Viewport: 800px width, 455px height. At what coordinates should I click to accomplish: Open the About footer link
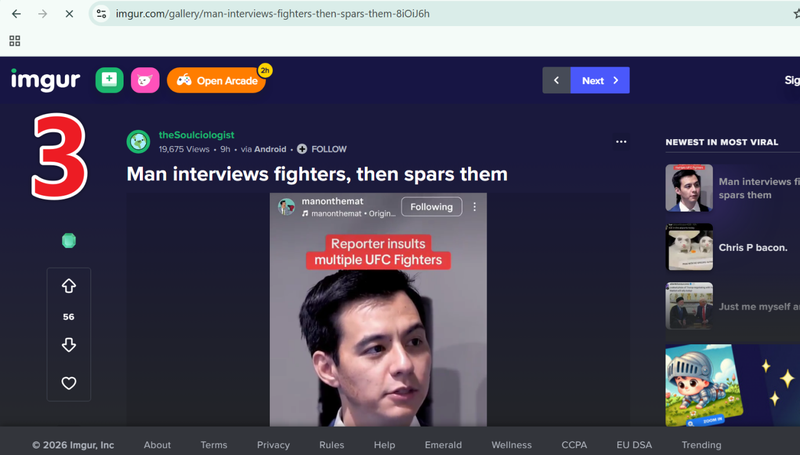(x=157, y=445)
